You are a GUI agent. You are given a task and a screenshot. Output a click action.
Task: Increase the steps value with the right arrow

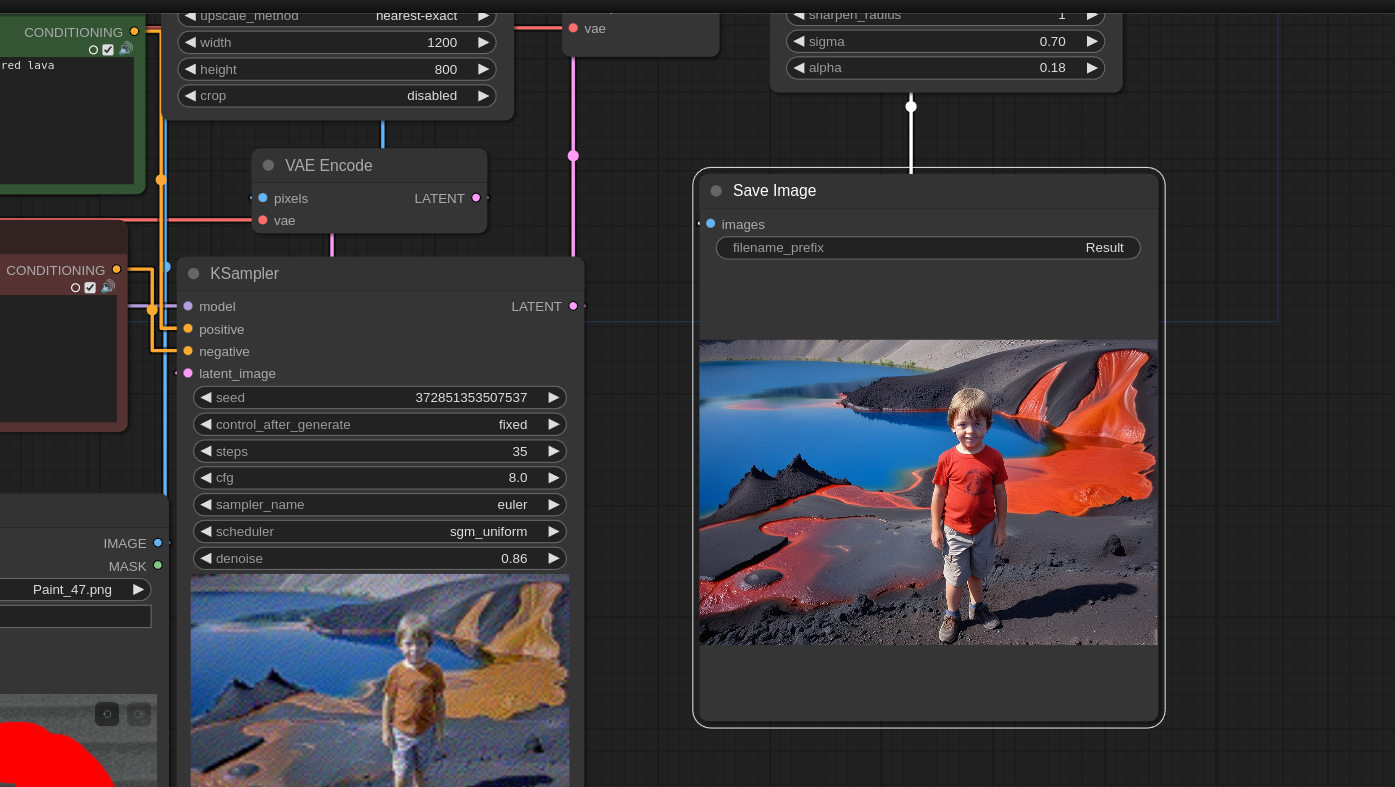(553, 451)
